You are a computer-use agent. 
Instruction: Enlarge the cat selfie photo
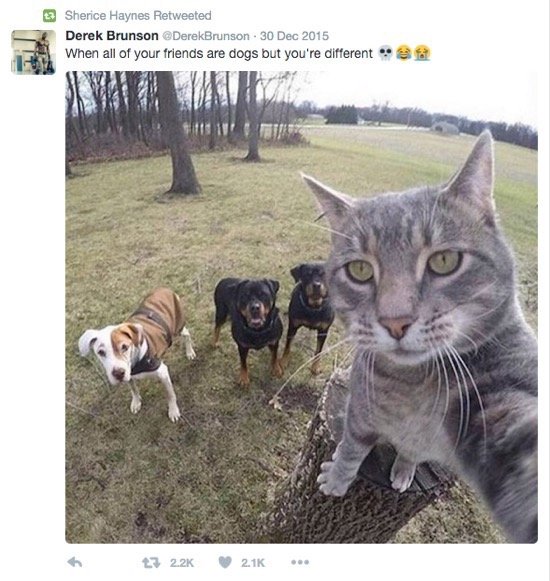[x=301, y=307]
